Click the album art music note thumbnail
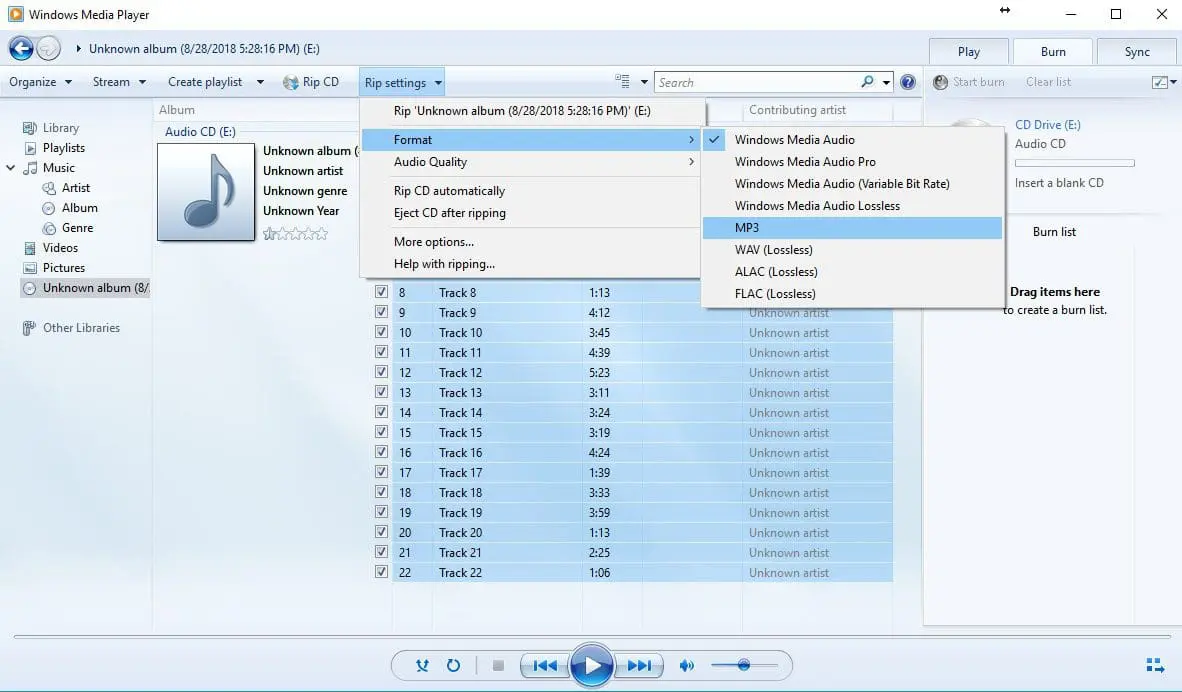The width and height of the screenshot is (1182, 692). (206, 192)
